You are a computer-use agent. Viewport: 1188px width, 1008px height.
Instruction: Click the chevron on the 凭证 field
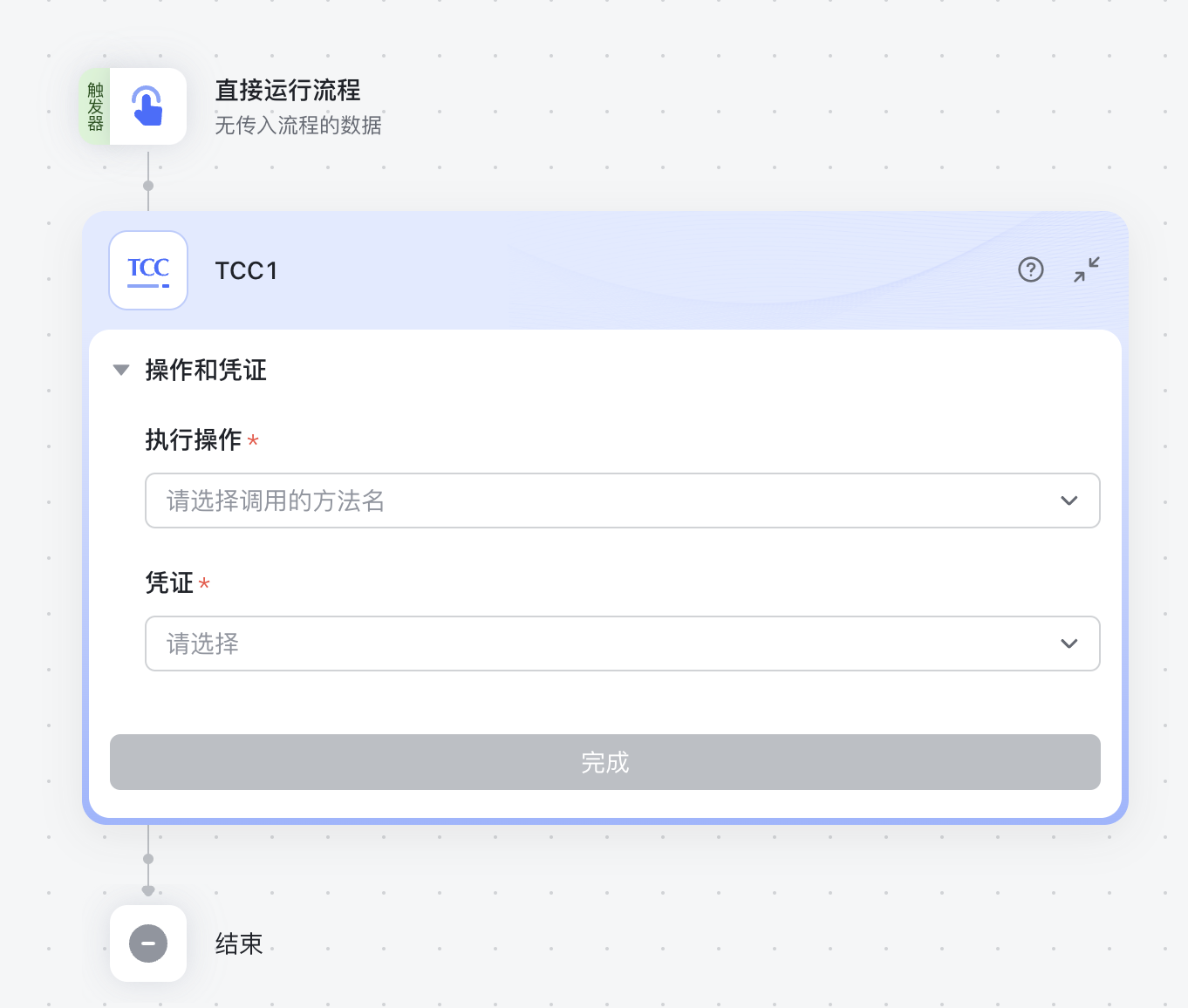pos(1069,644)
